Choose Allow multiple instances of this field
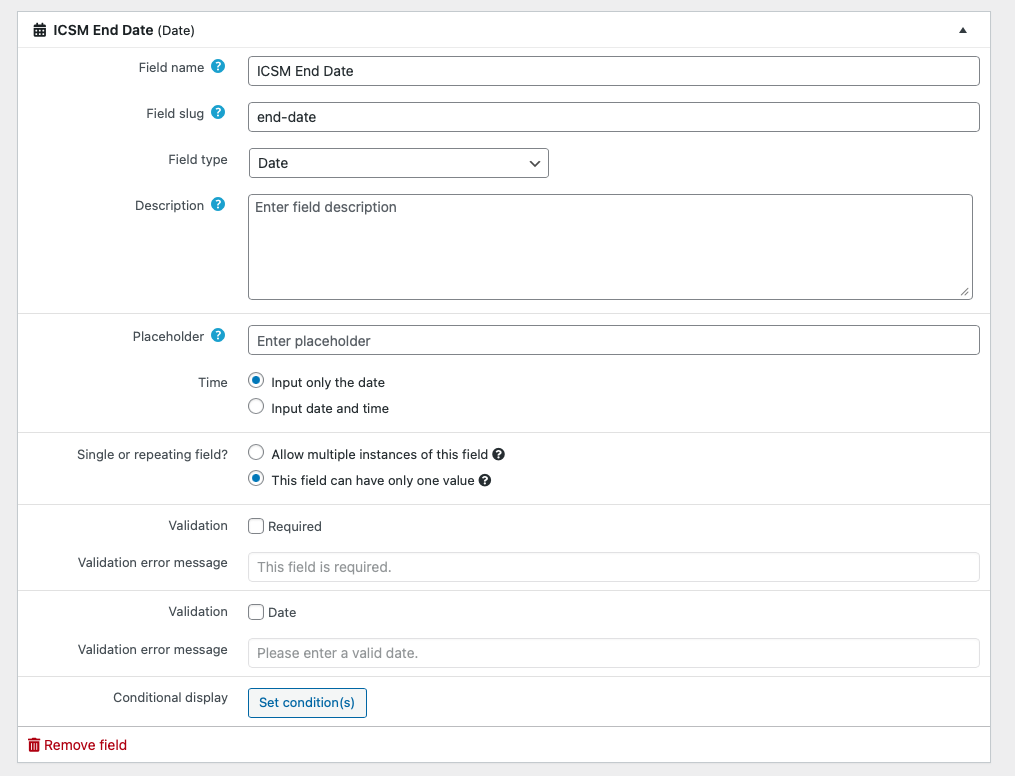 [256, 453]
